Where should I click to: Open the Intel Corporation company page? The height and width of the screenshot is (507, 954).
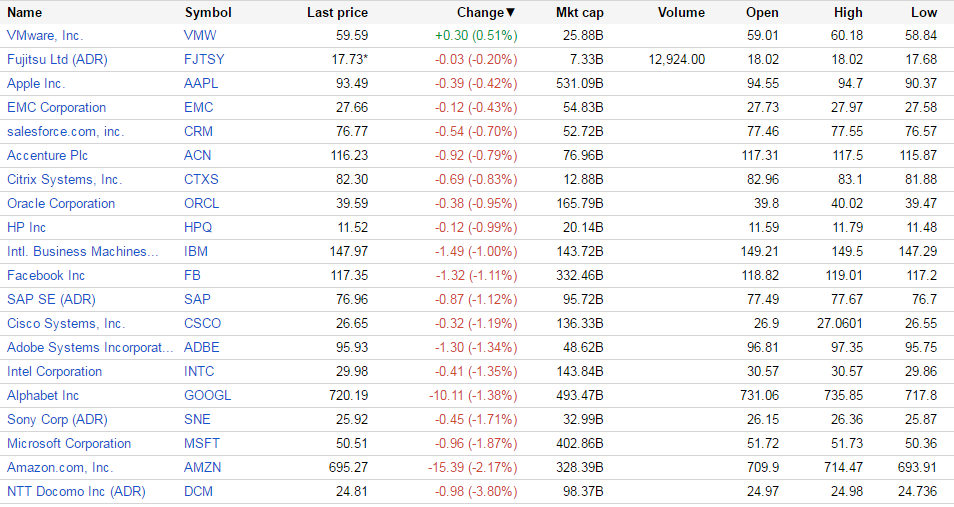click(54, 371)
